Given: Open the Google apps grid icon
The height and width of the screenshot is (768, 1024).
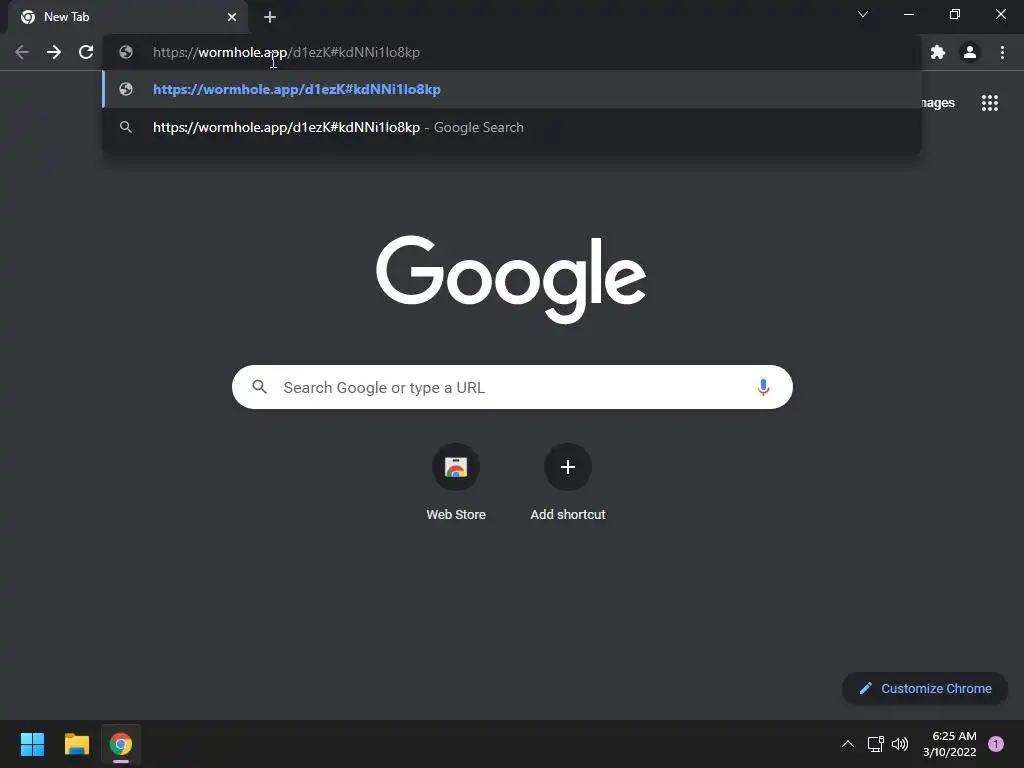Looking at the screenshot, I should 989,103.
